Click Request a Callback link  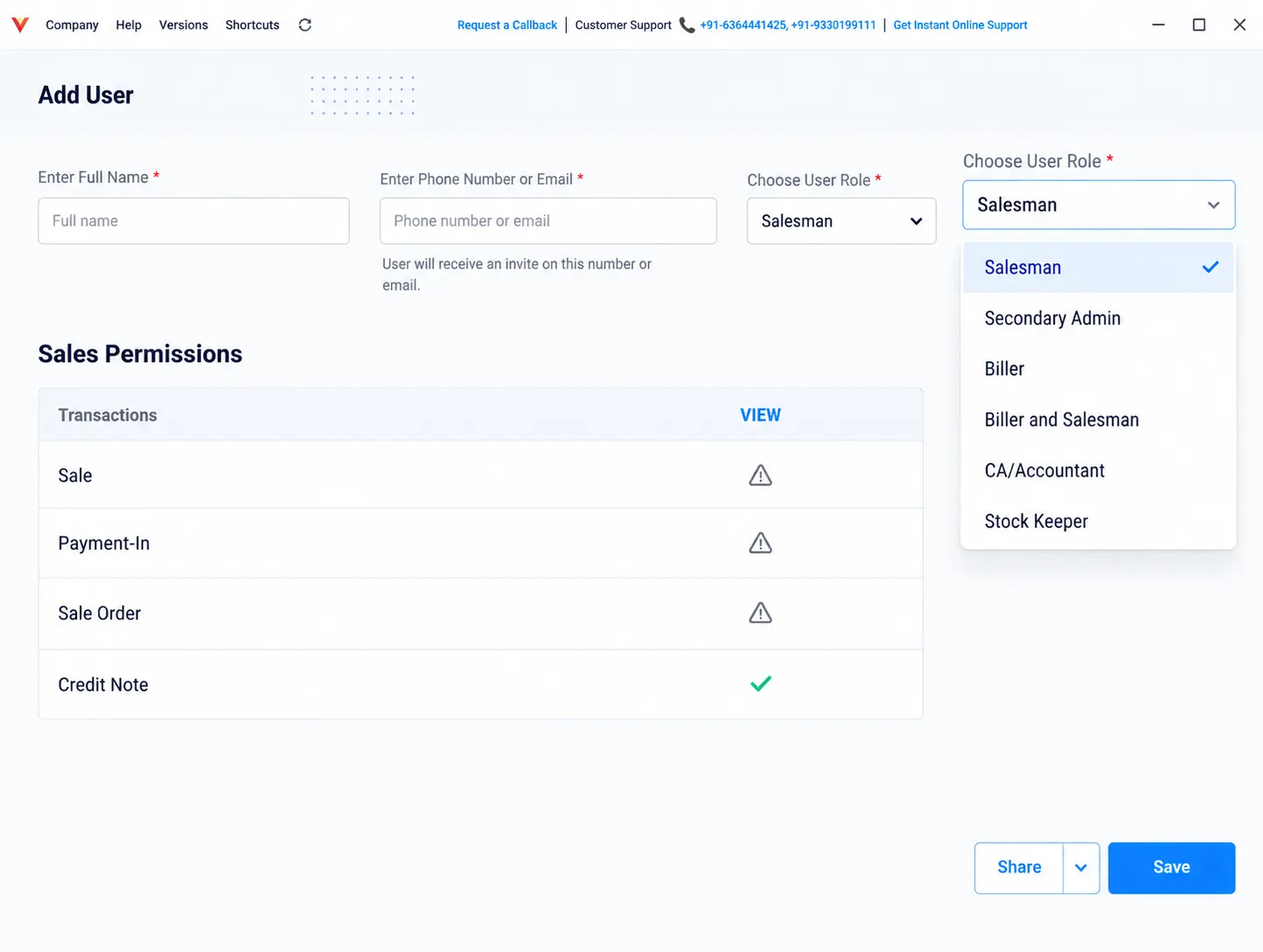[x=507, y=25]
